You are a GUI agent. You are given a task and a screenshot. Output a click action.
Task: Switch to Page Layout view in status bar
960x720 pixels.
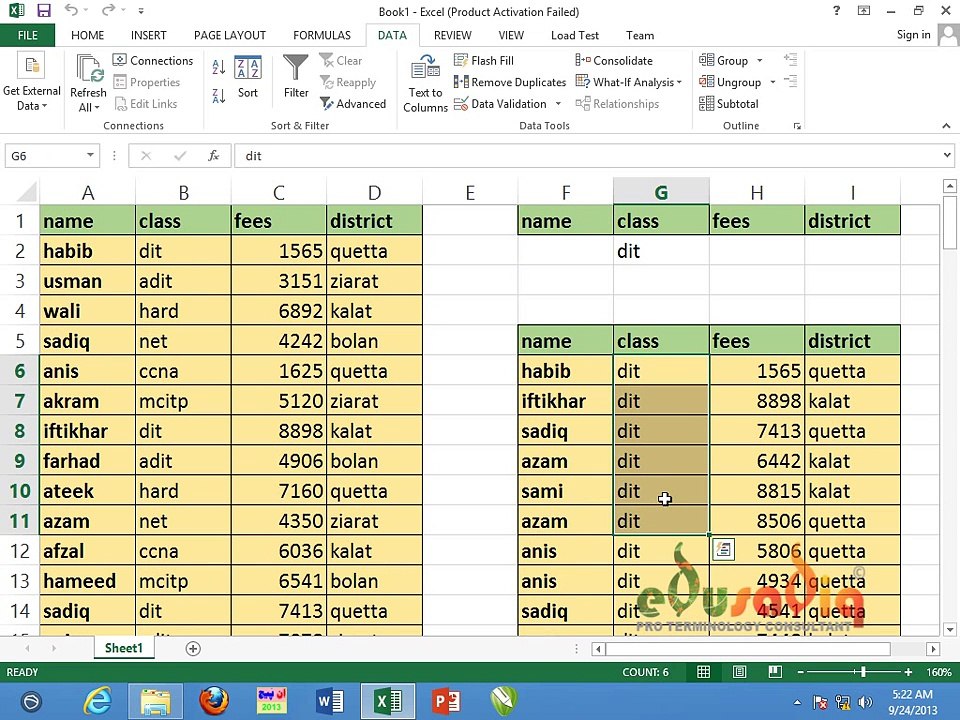coord(740,672)
